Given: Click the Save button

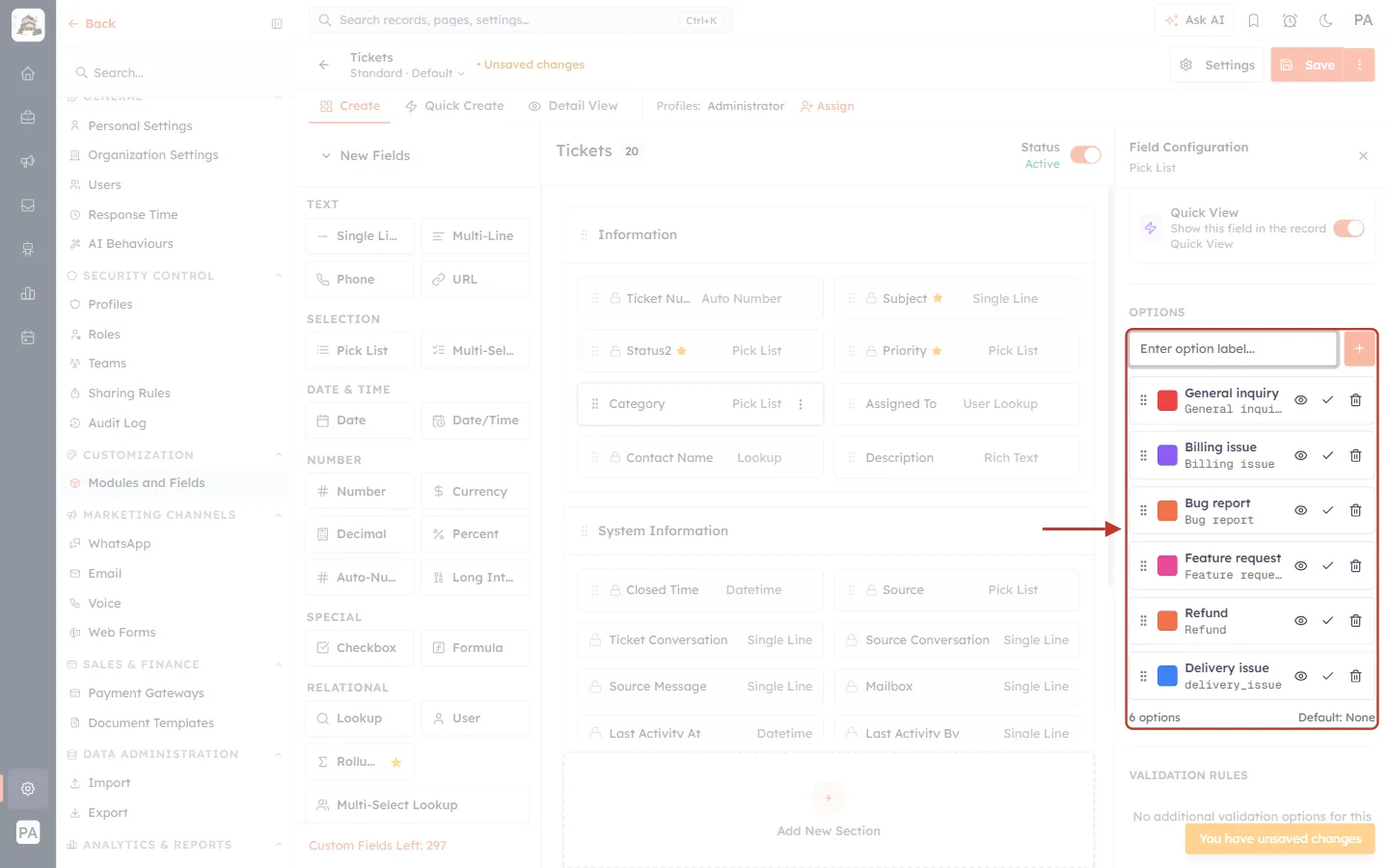Looking at the screenshot, I should (x=1308, y=65).
